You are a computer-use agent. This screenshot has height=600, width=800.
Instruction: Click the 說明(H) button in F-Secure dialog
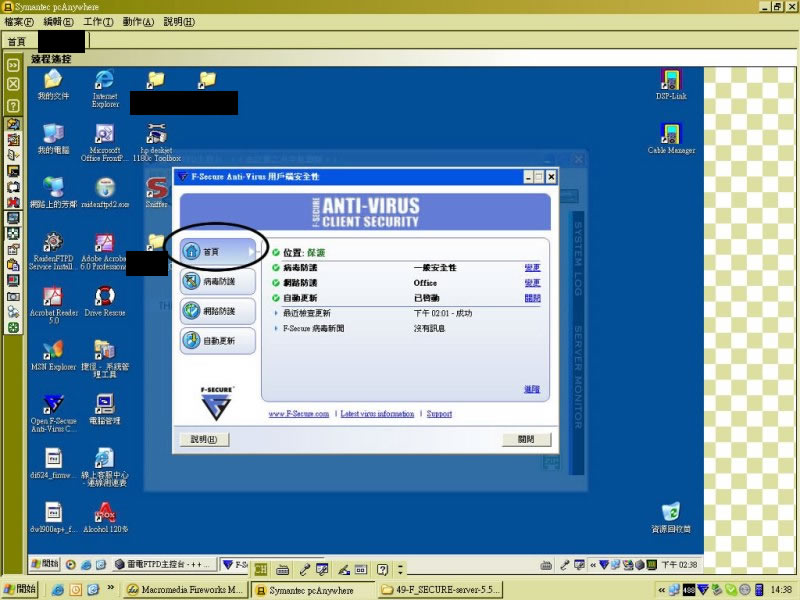(x=204, y=439)
